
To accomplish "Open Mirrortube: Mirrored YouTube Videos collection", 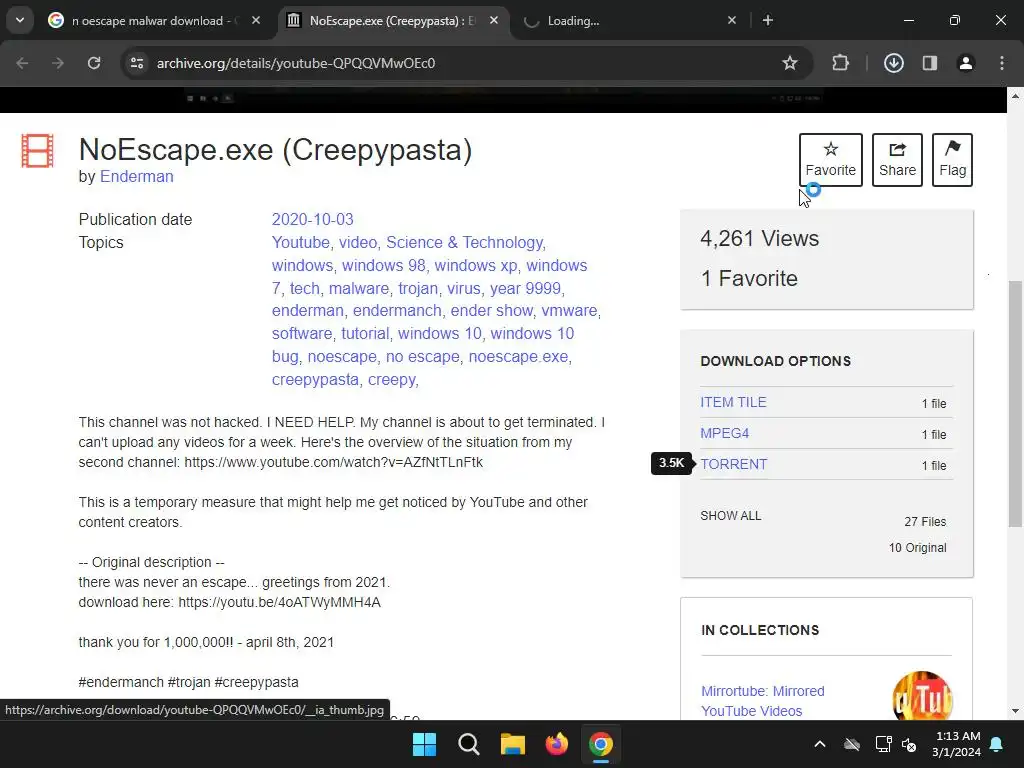I will (762, 701).
